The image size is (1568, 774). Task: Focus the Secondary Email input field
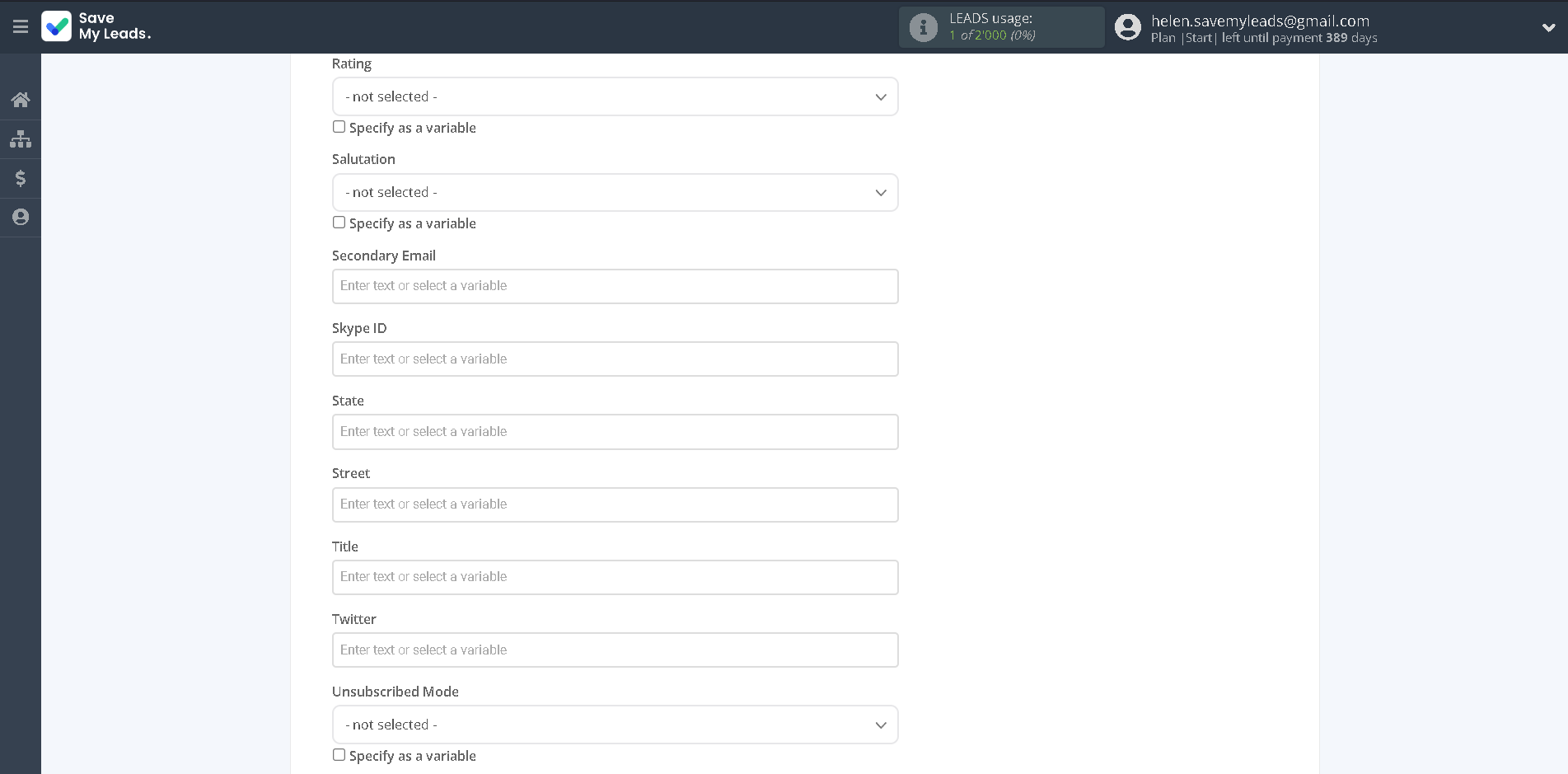pyautogui.click(x=615, y=286)
